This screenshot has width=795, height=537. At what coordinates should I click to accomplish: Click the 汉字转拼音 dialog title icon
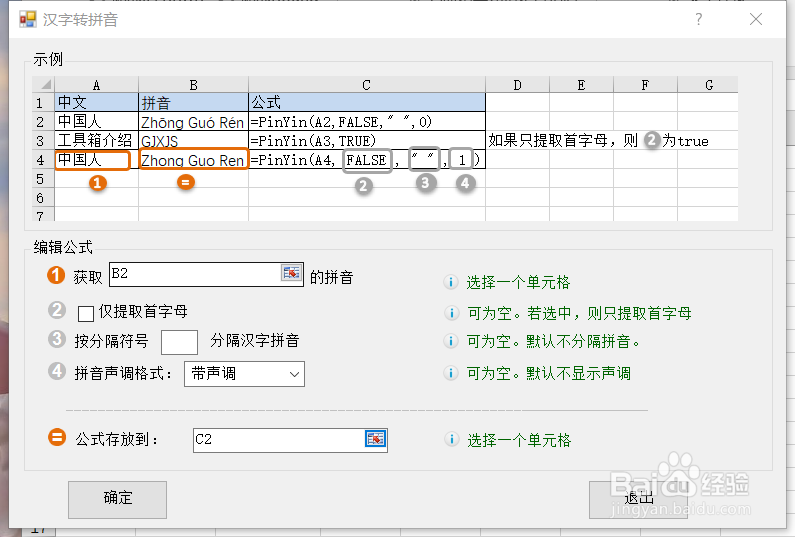pyautogui.click(x=28, y=19)
